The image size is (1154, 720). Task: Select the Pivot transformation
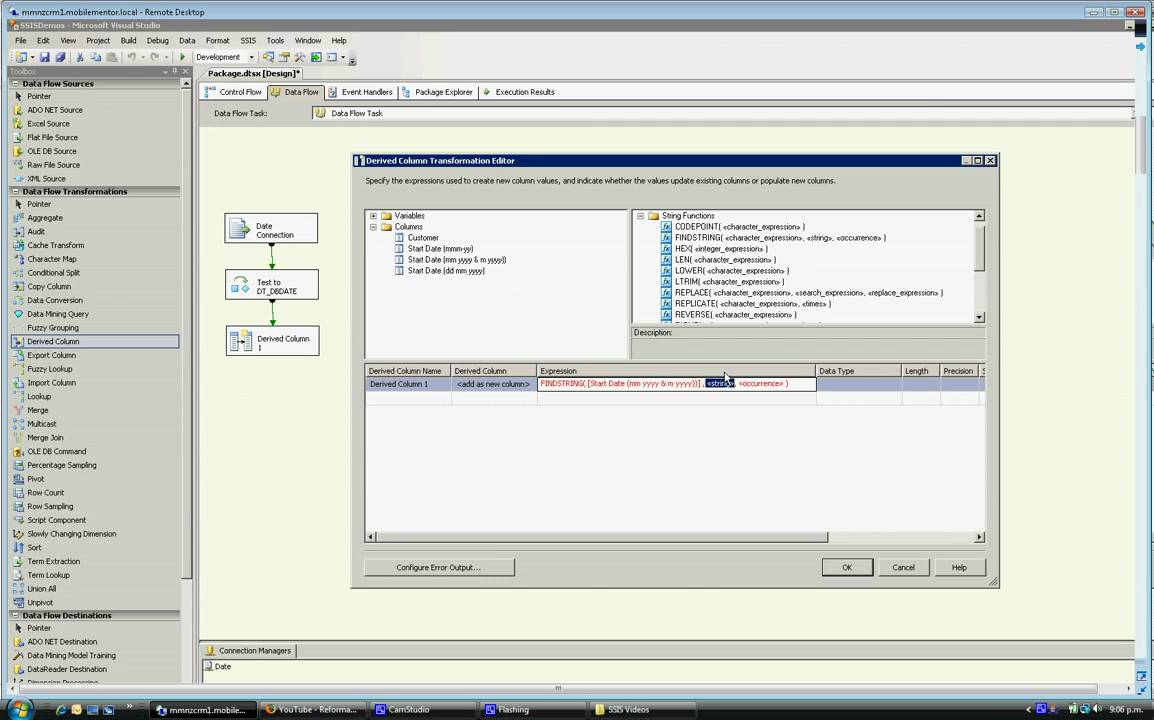coord(35,479)
